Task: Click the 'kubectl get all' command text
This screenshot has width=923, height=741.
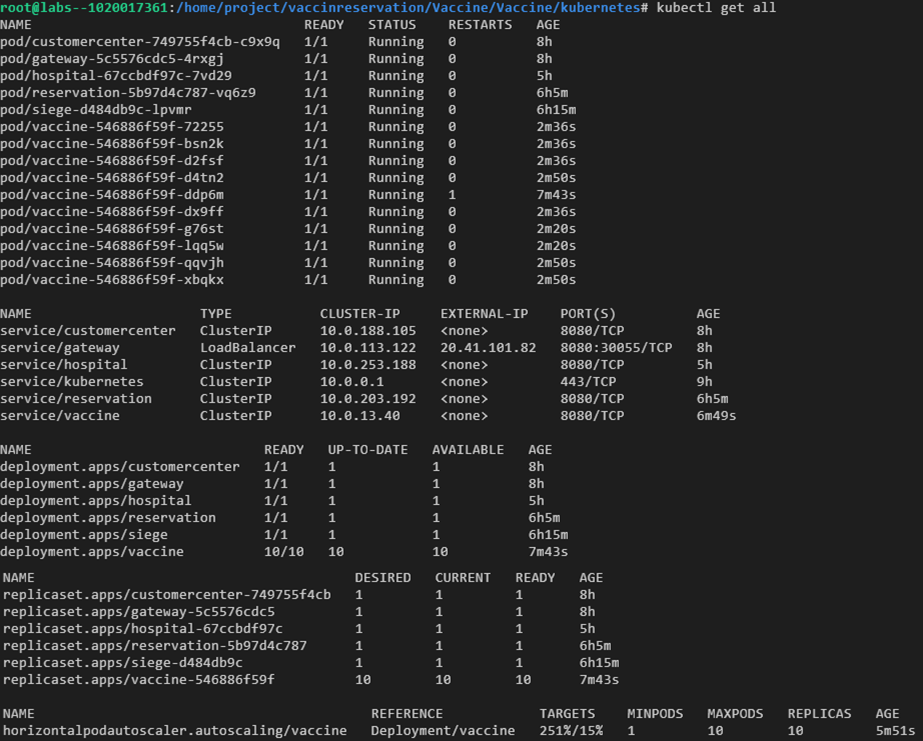Action: point(716,8)
